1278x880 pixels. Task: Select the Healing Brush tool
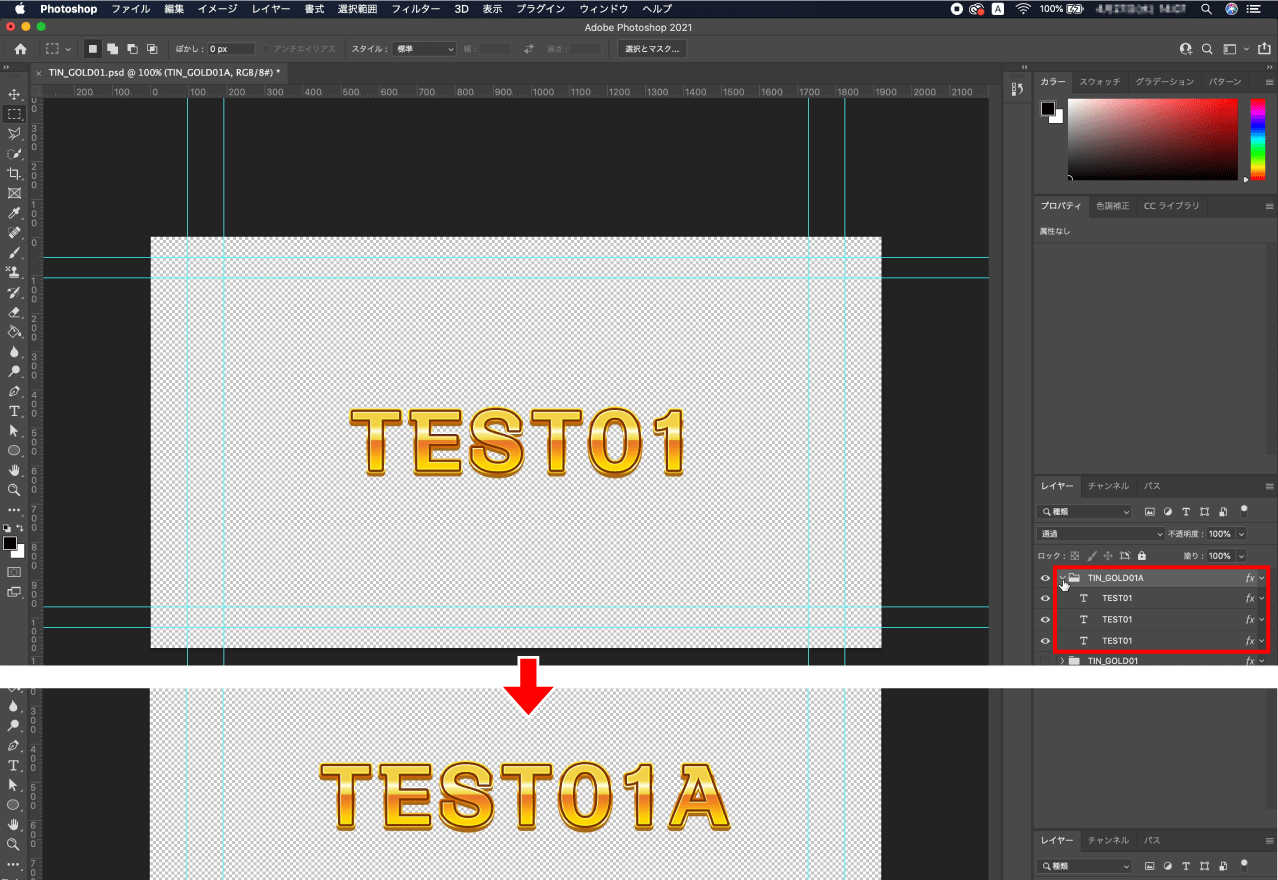tap(14, 233)
